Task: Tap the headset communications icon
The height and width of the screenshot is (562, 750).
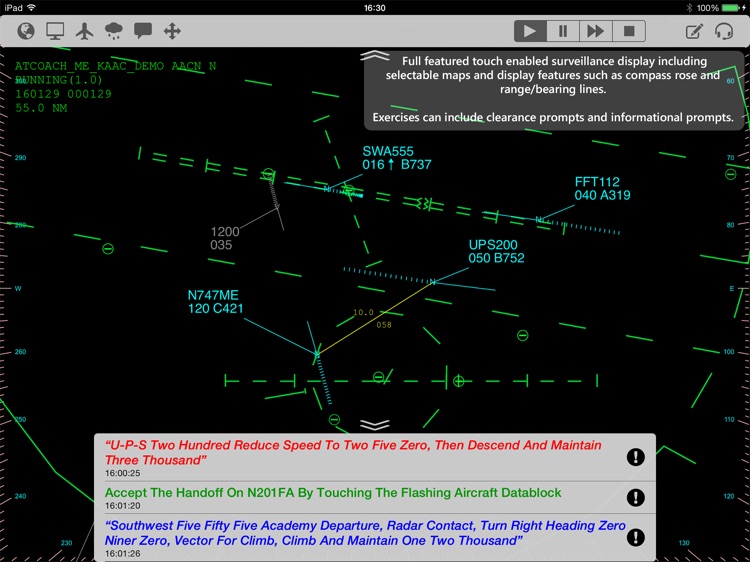Action: point(724,31)
